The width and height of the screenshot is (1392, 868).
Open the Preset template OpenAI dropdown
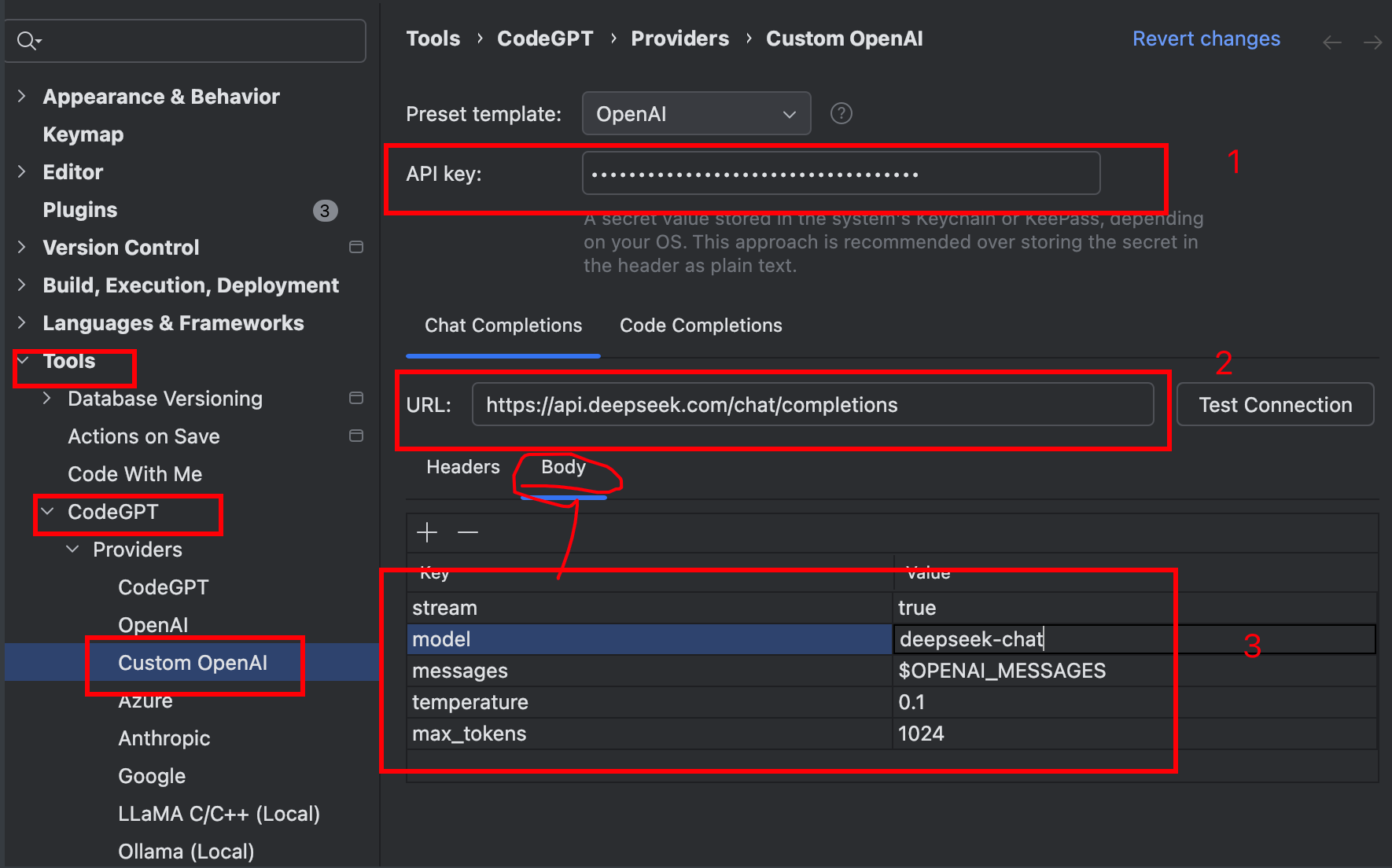coord(696,114)
